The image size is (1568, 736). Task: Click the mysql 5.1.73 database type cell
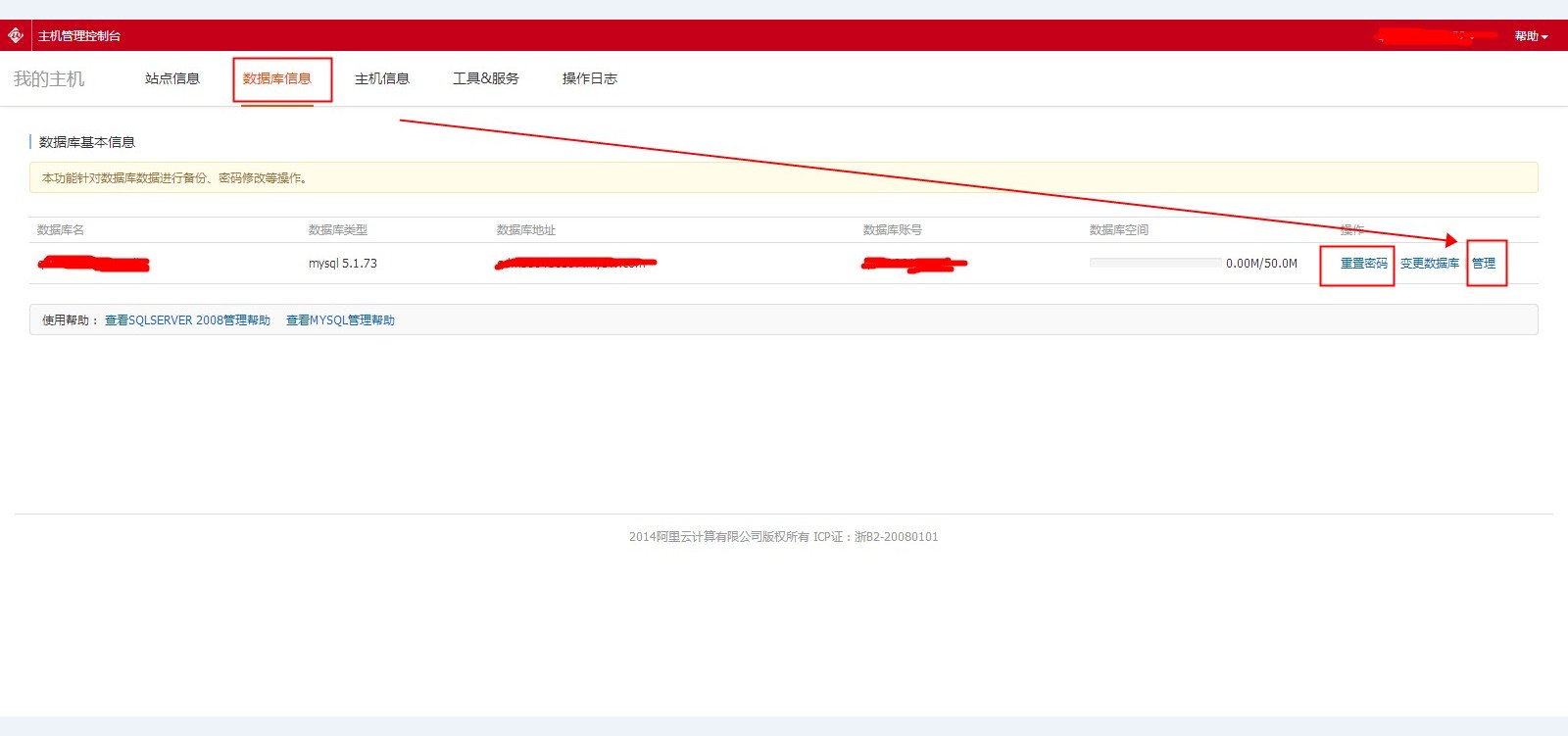click(x=342, y=264)
